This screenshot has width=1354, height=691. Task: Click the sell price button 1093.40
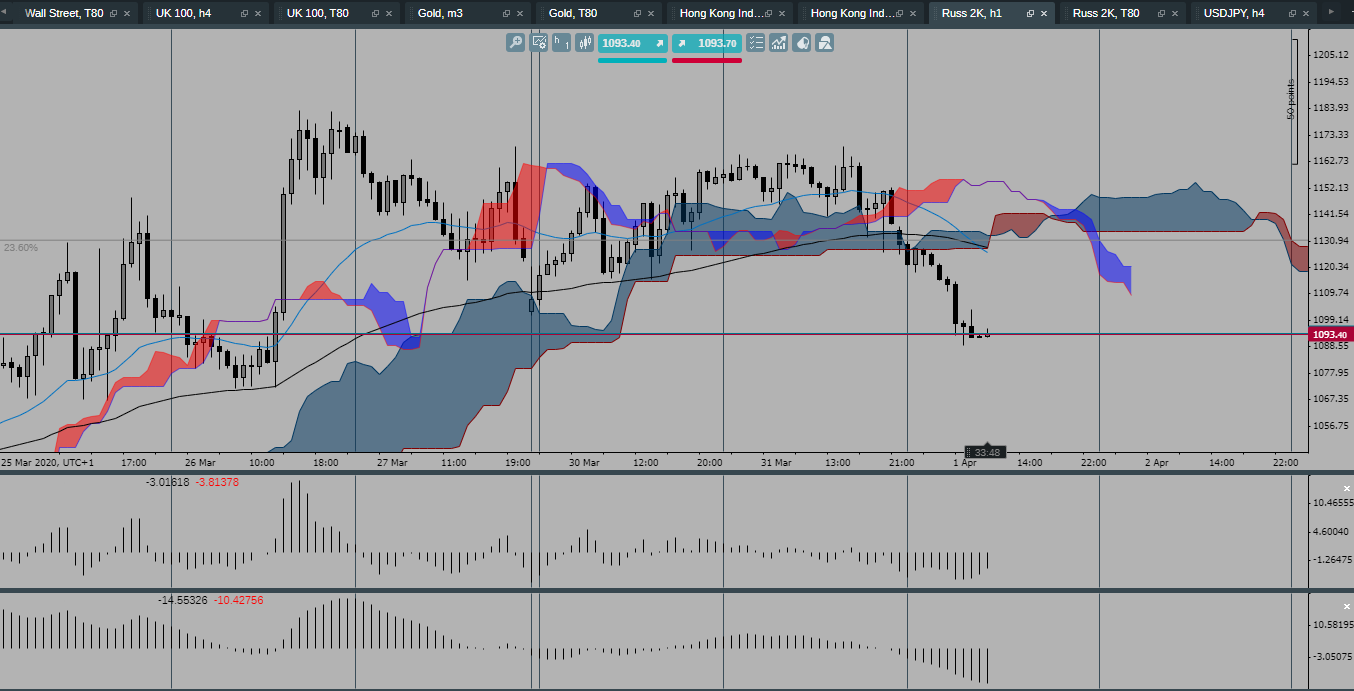click(x=633, y=43)
